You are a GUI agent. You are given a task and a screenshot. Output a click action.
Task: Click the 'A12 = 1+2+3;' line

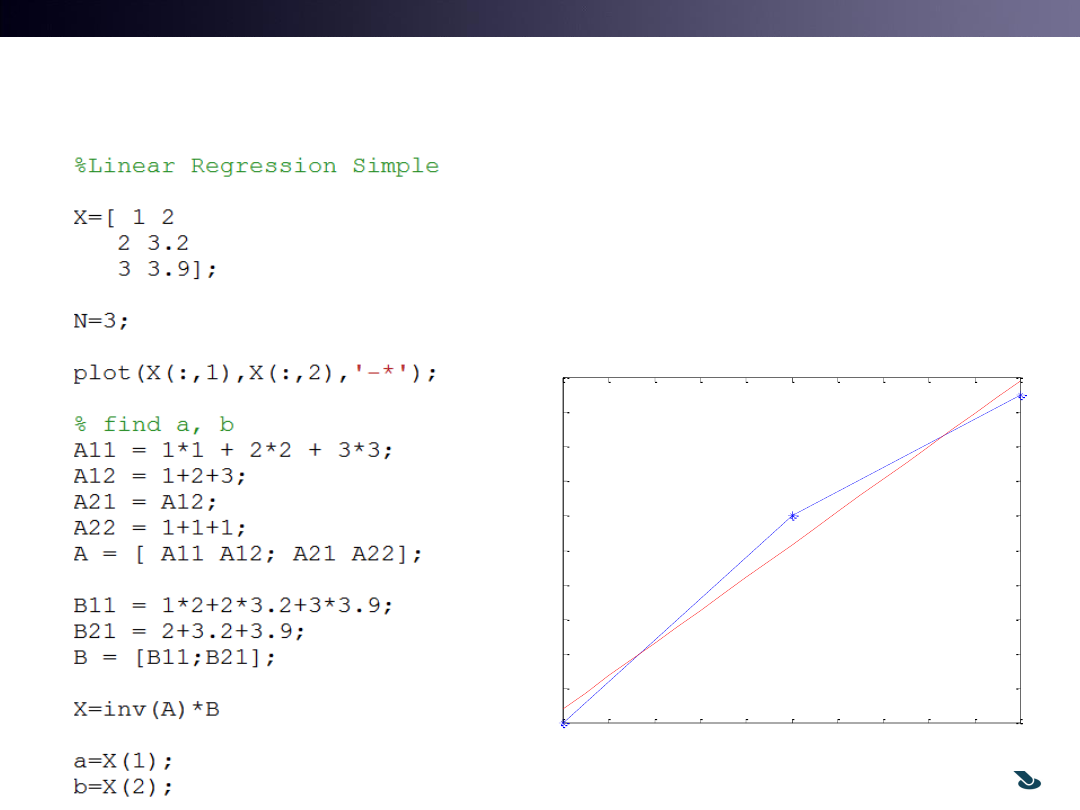pyautogui.click(x=160, y=477)
